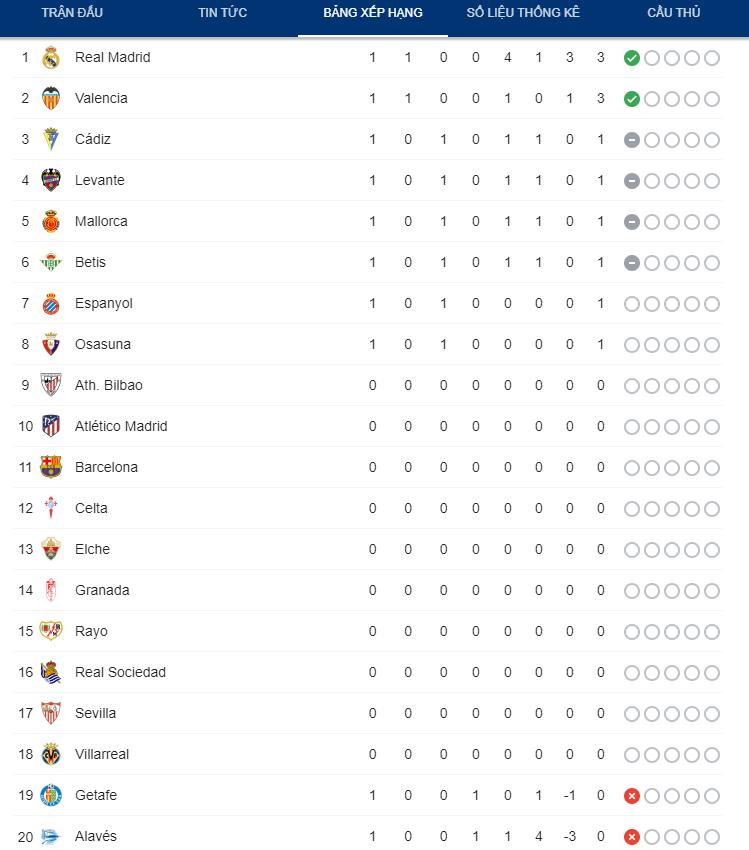Viewport: 749px width, 850px height.
Task: Click Real Madrid's green win indicator
Action: coord(632,58)
